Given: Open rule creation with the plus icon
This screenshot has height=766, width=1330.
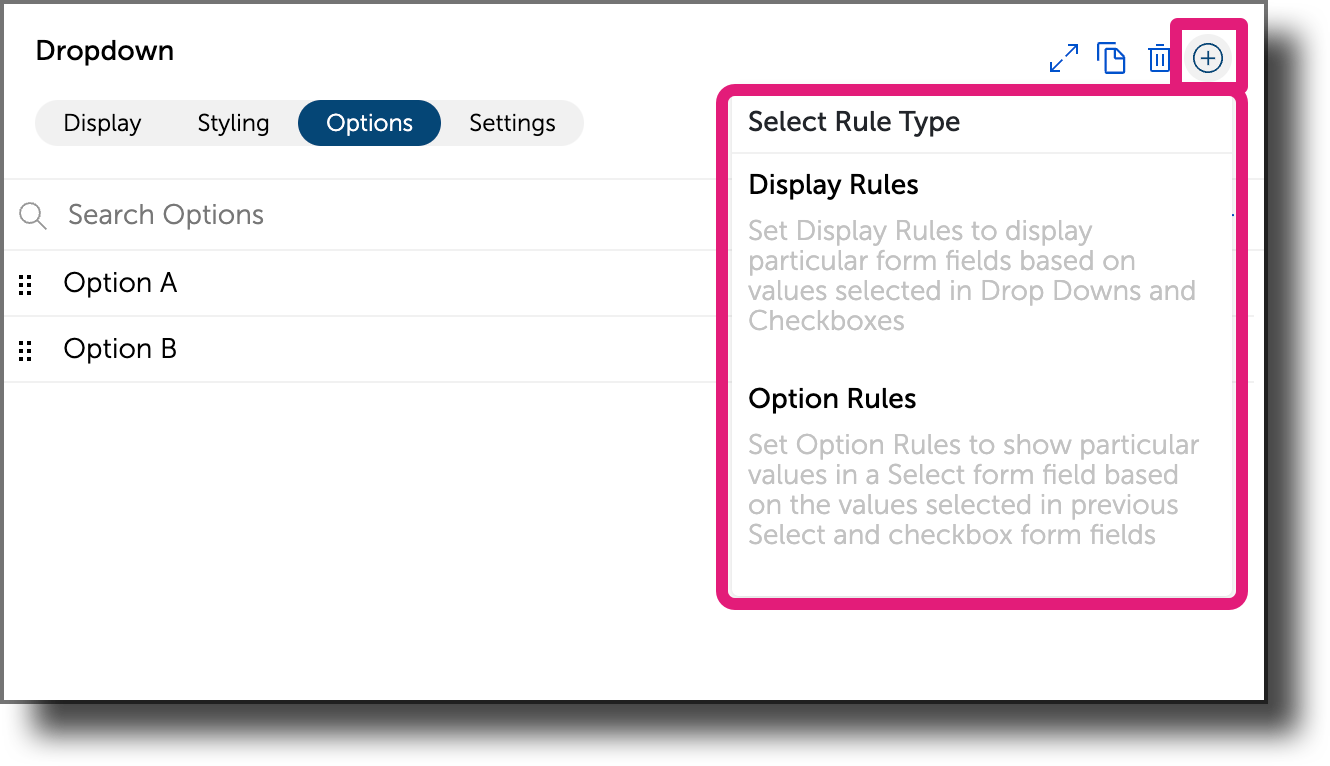Looking at the screenshot, I should coord(1208,58).
